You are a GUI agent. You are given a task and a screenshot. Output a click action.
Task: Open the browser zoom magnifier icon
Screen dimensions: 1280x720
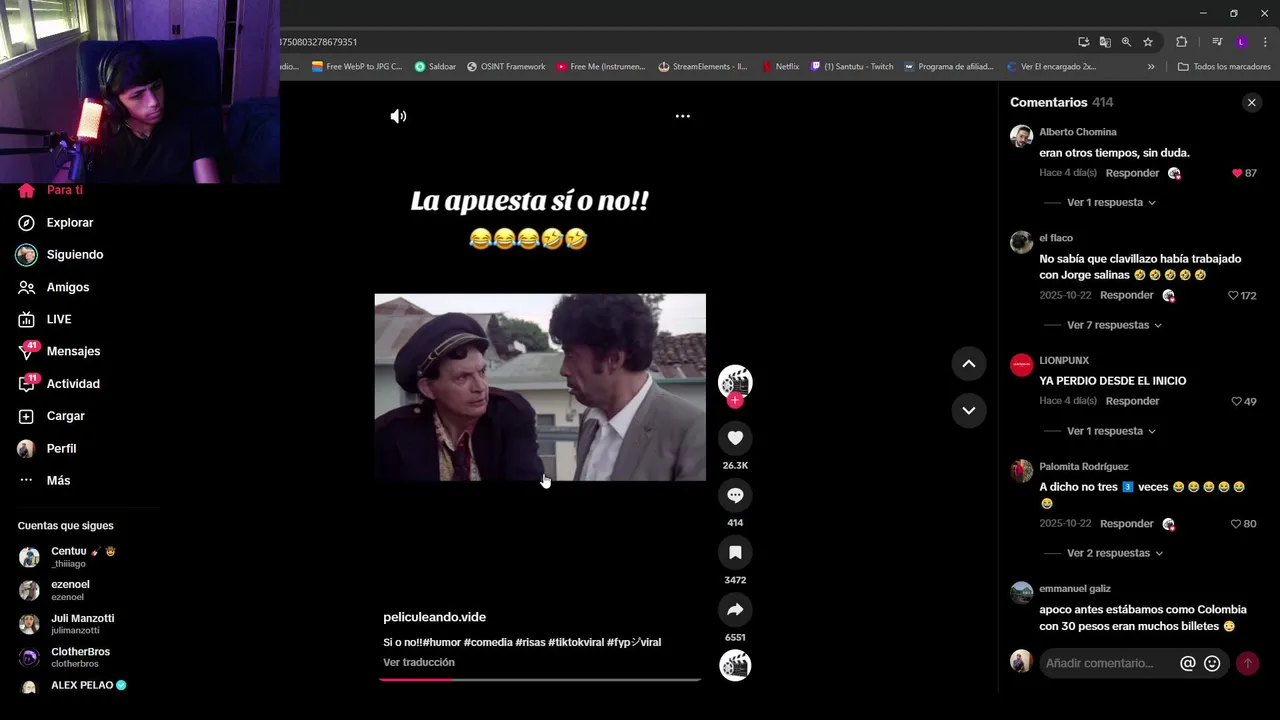[1126, 42]
